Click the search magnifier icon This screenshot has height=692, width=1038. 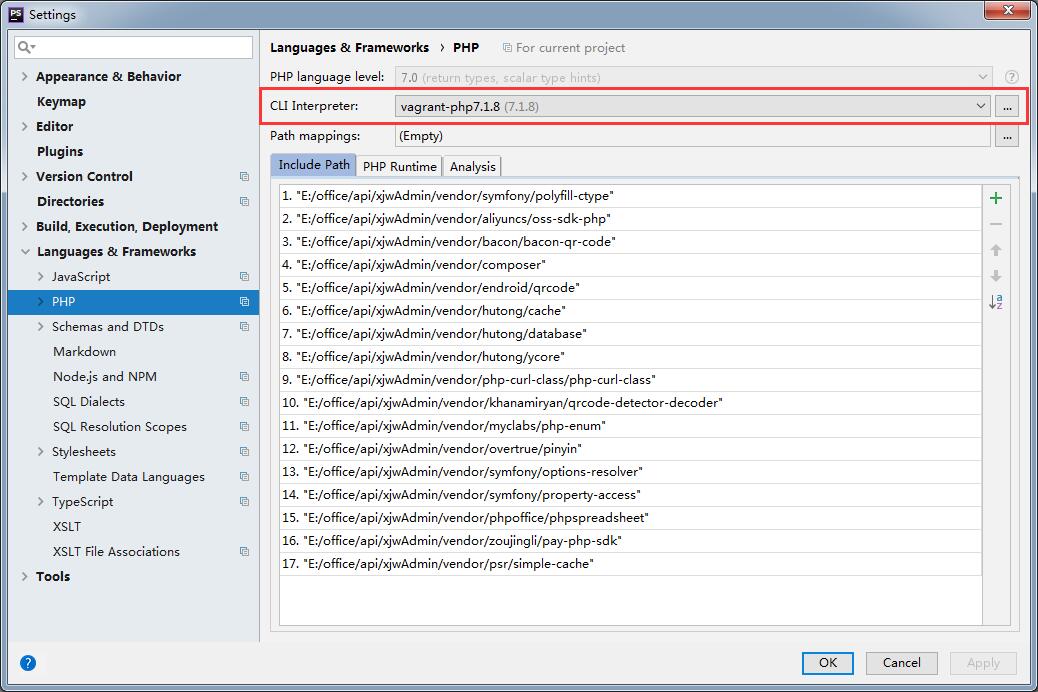27,47
